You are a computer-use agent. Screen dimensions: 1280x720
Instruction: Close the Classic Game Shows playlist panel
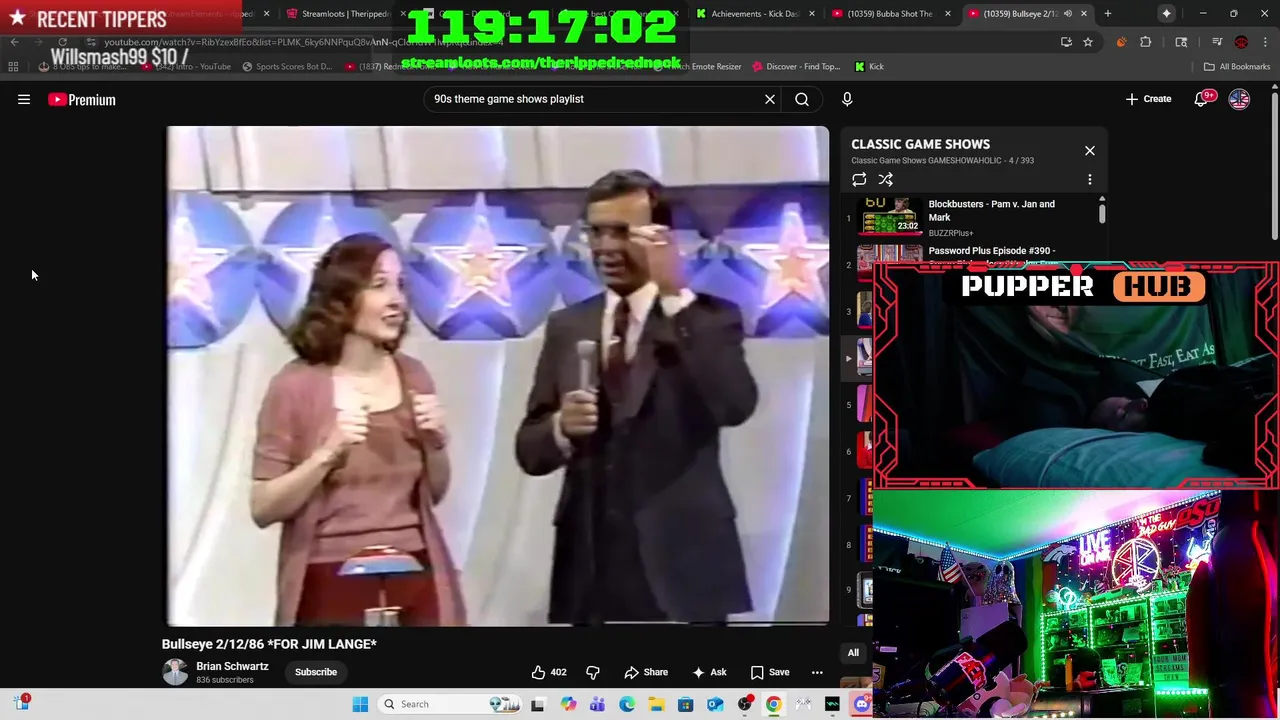click(1090, 151)
